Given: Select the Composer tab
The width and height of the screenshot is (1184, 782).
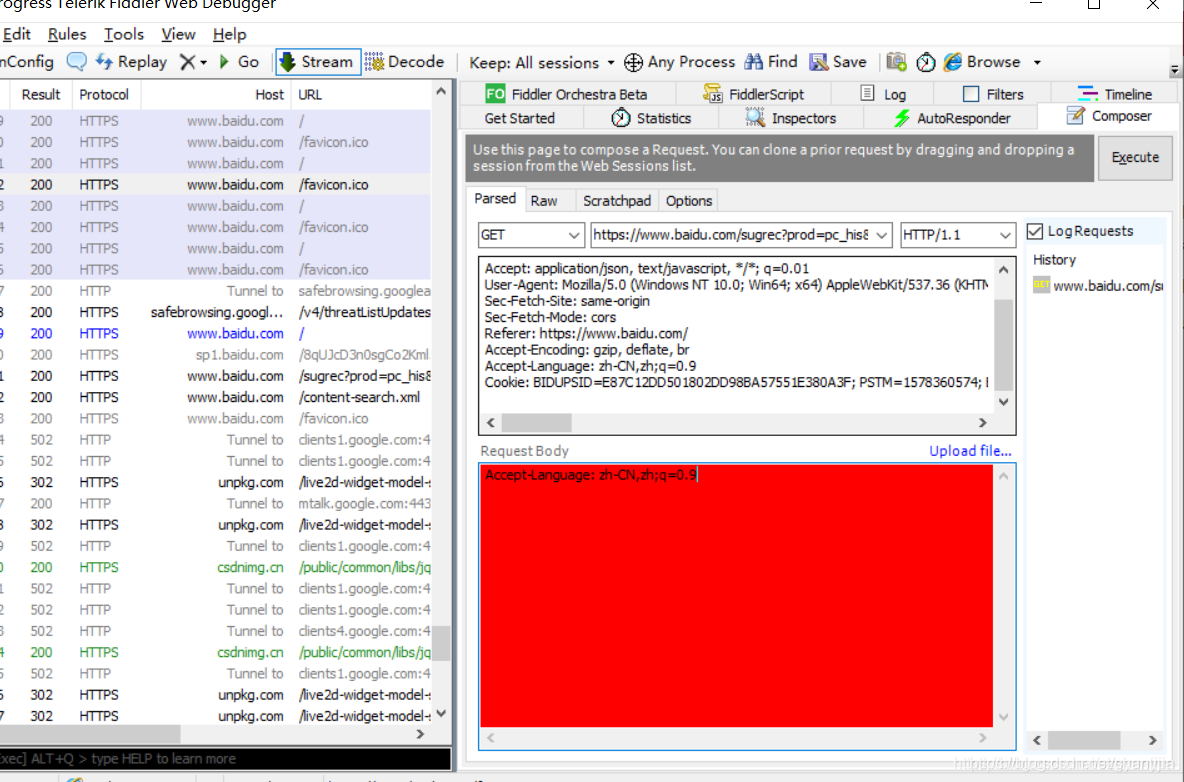Looking at the screenshot, I should tap(1108, 116).
